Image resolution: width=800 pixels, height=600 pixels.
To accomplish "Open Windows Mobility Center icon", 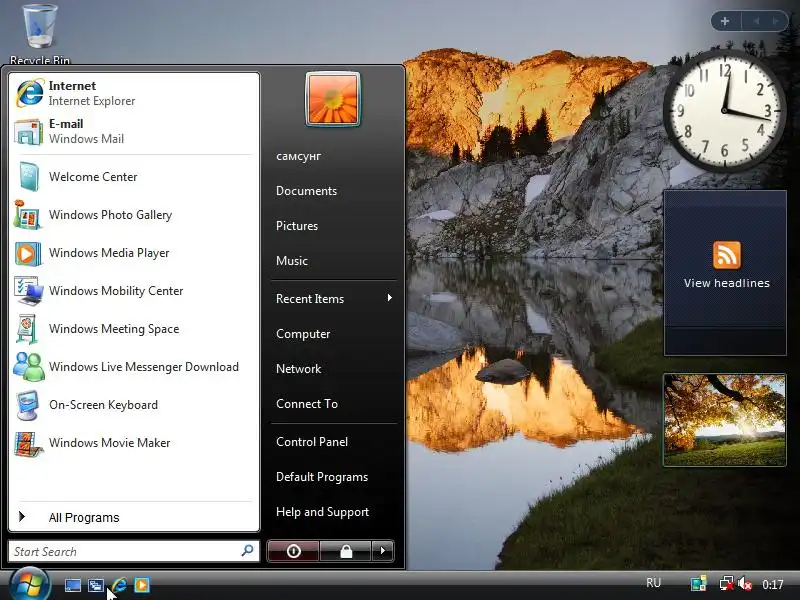I will pyautogui.click(x=28, y=291).
